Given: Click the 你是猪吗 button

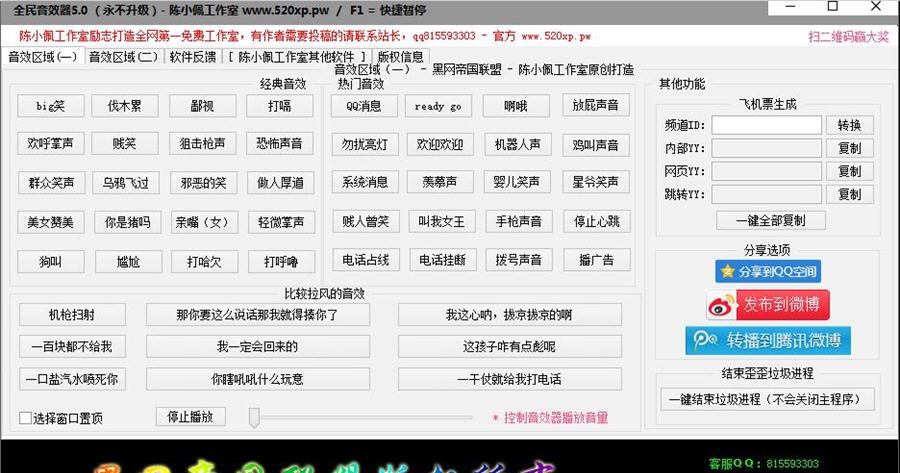Looking at the screenshot, I should 127,222.
